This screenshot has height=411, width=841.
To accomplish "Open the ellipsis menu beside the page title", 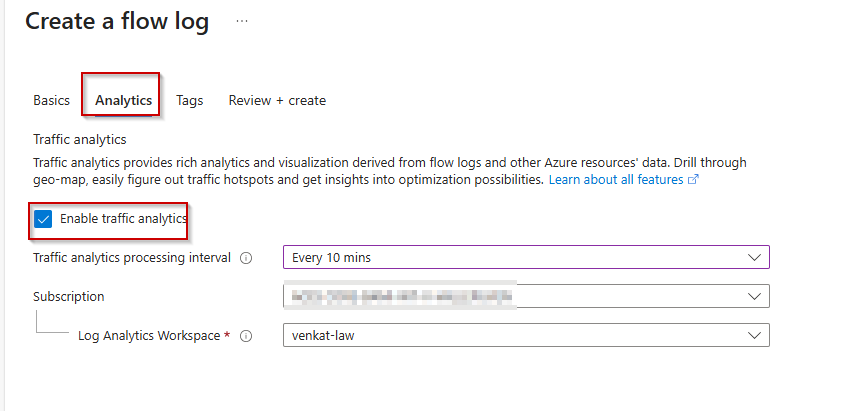I will click(241, 22).
